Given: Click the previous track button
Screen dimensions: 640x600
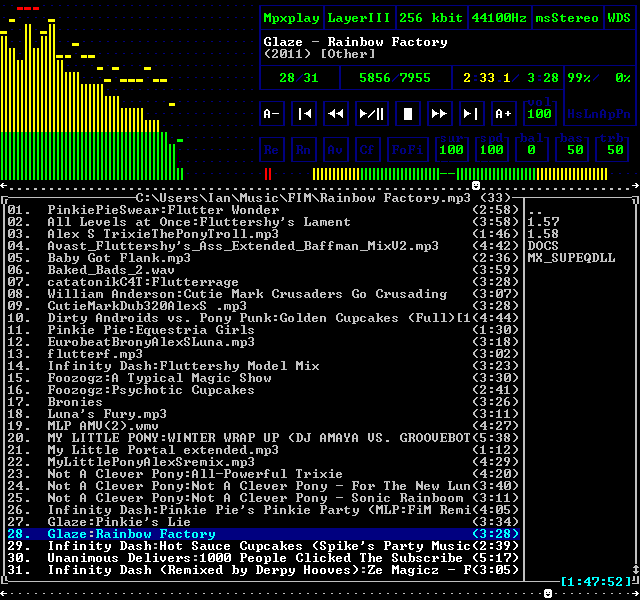Looking at the screenshot, I should 304,113.
